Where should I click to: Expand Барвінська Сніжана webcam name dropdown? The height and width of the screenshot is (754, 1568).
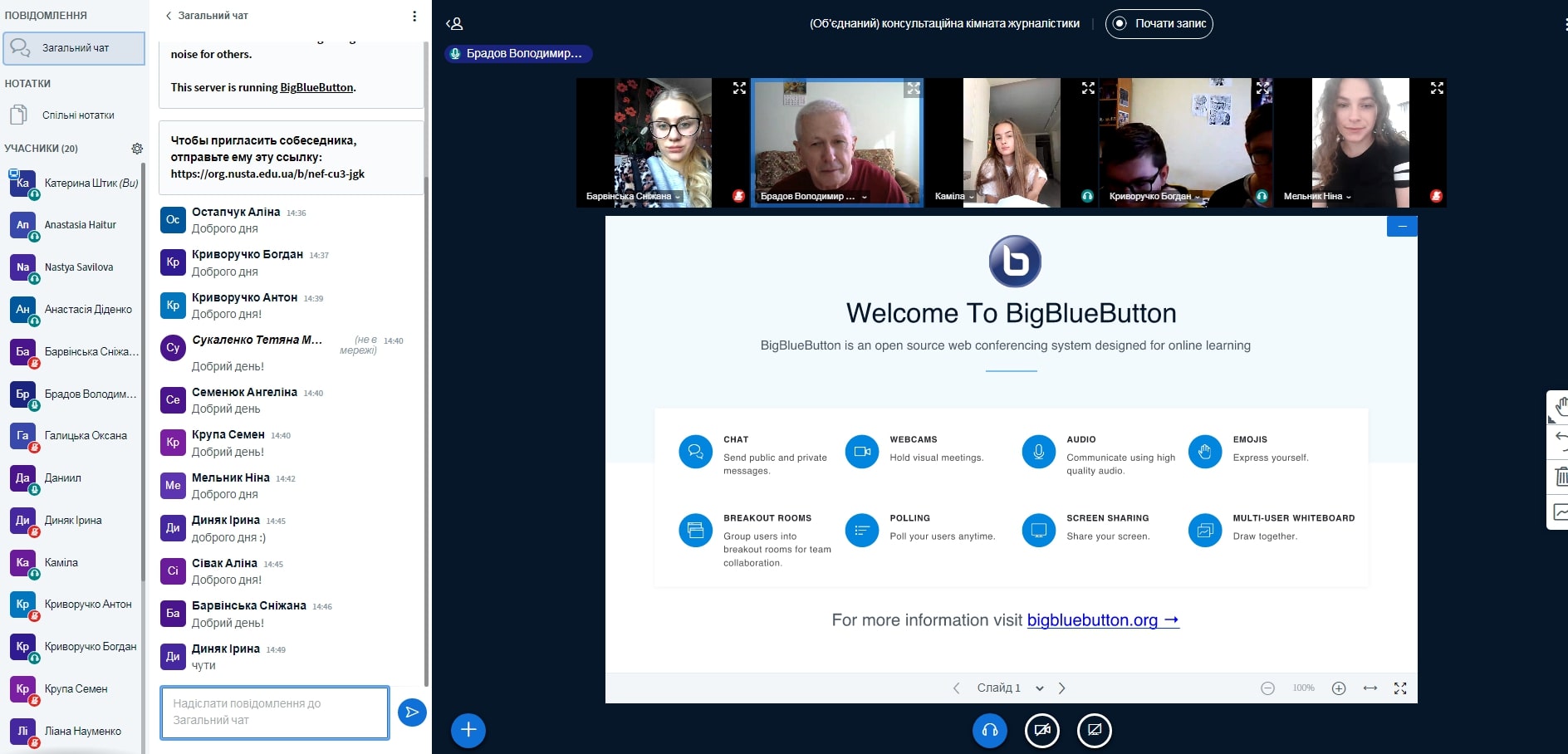[x=634, y=197]
